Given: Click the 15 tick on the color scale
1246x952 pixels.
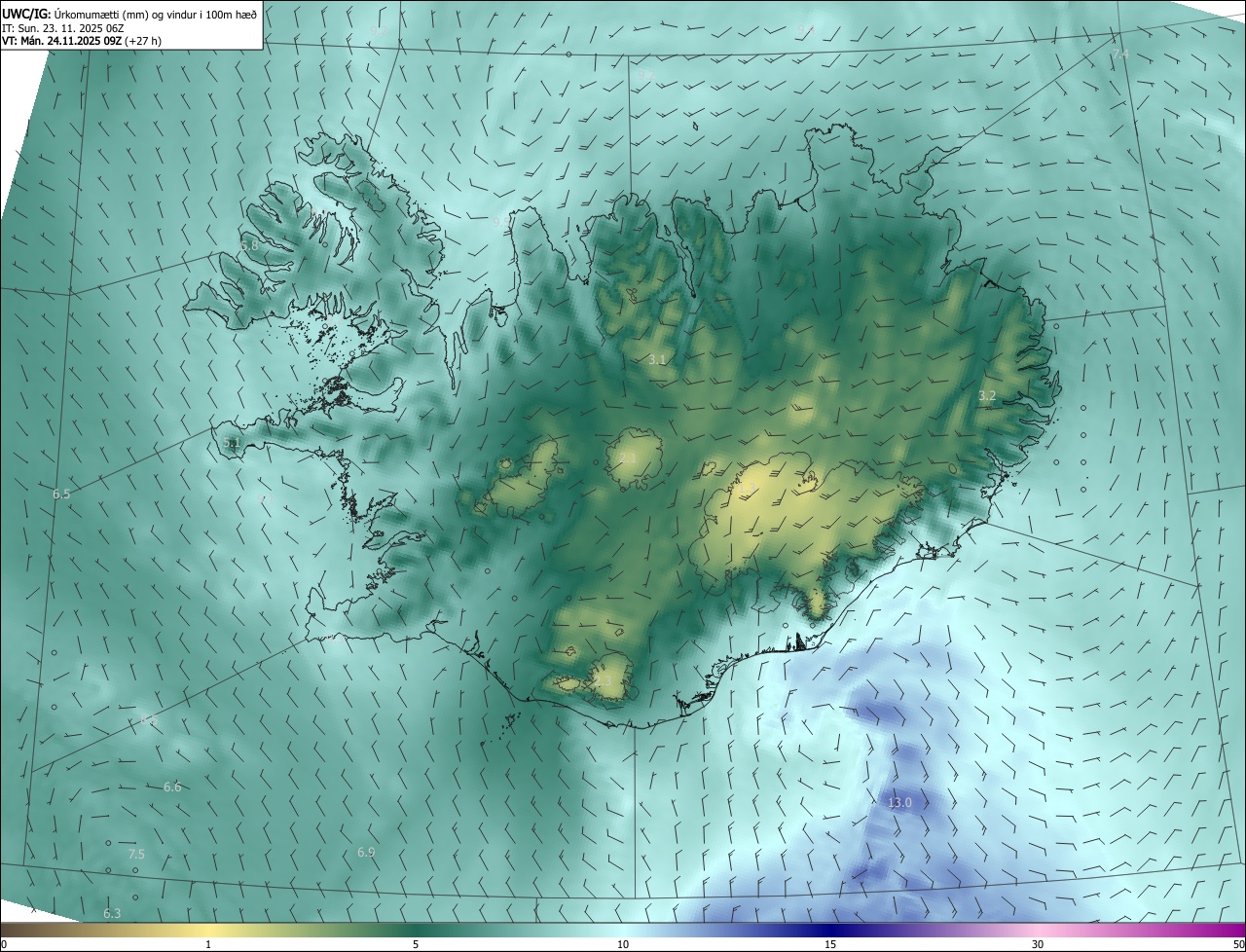Looking at the screenshot, I should pyautogui.click(x=830, y=944).
